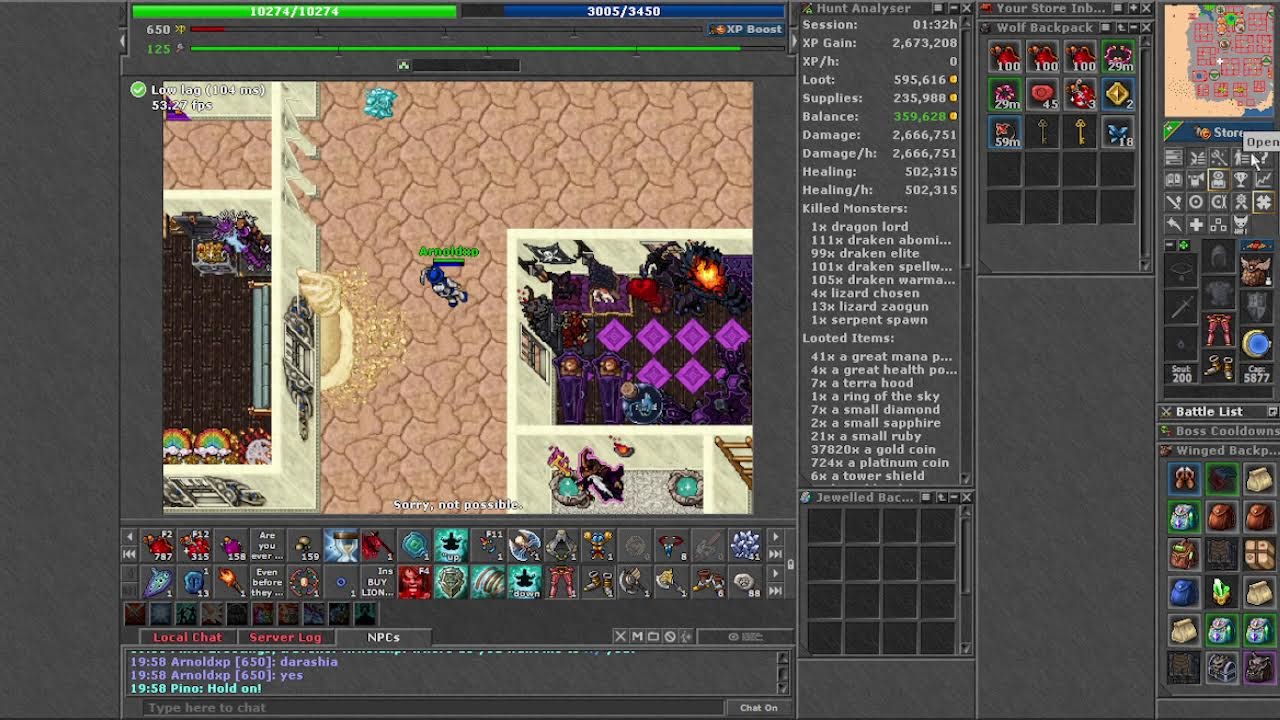Trigger the 'Are you ever...' text hotkey
This screenshot has width=1280, height=720.
[267, 546]
